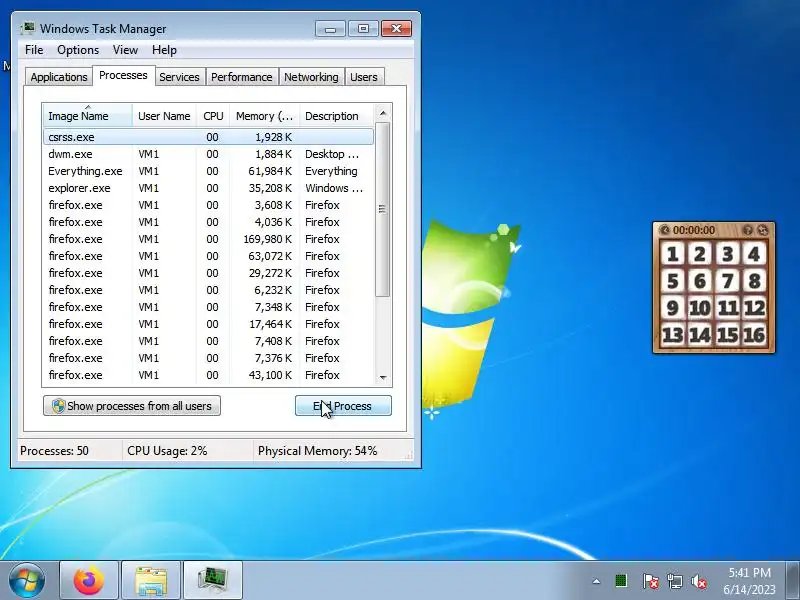Image resolution: width=800 pixels, height=600 pixels.
Task: Click Show processes from all users
Action: pyautogui.click(x=132, y=406)
